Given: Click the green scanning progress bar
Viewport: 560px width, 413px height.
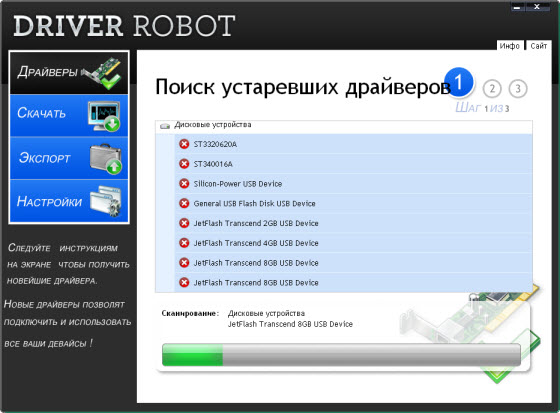Looking at the screenshot, I should click(341, 355).
